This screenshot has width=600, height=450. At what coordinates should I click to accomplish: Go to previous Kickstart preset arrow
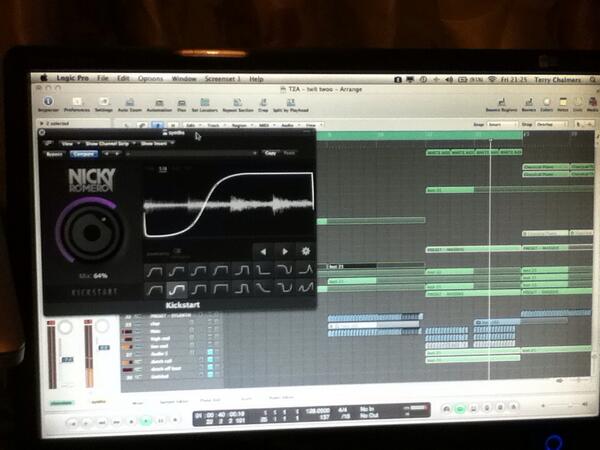coord(263,251)
